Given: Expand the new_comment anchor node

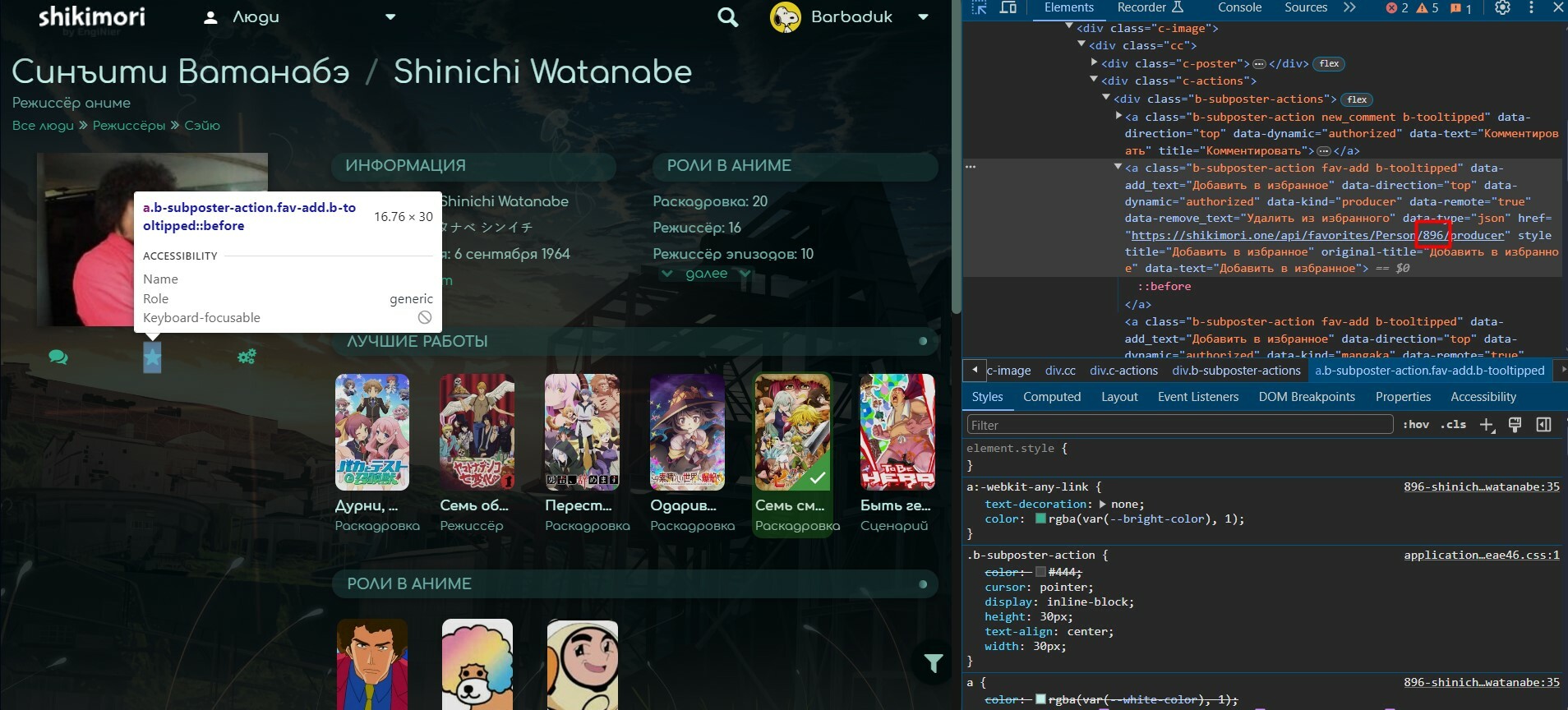Looking at the screenshot, I should 1118,116.
